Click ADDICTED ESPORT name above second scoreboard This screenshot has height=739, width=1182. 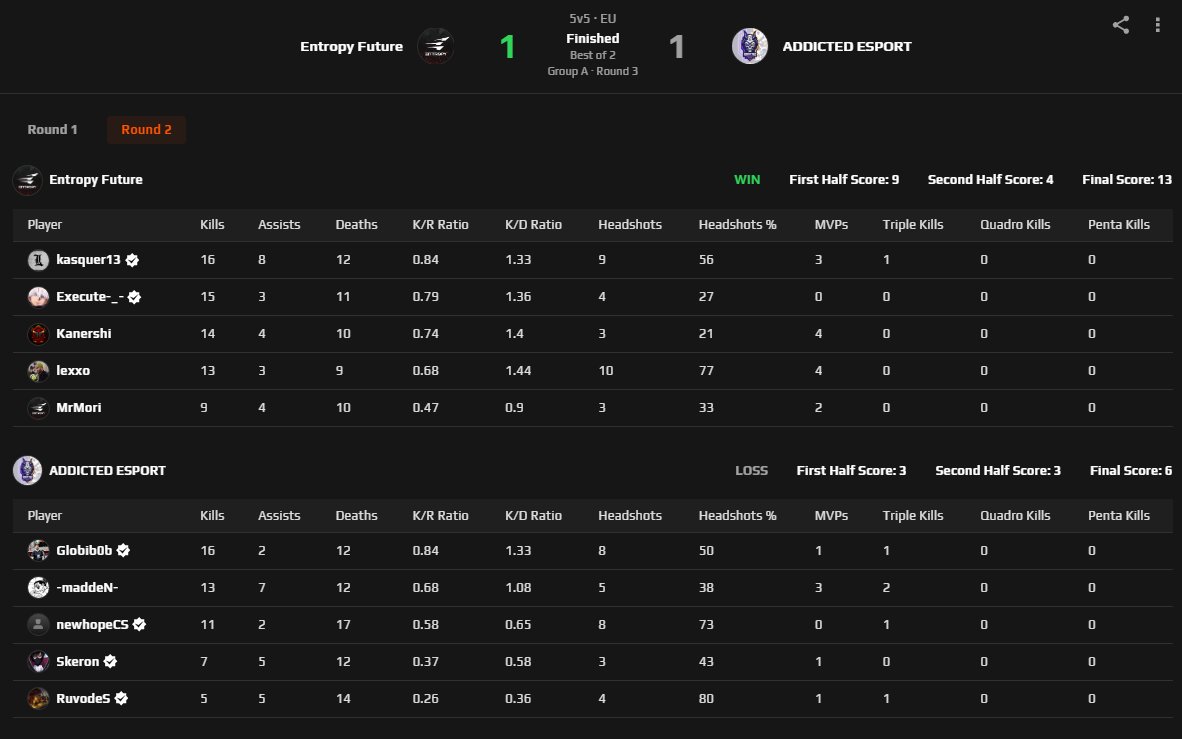click(107, 471)
